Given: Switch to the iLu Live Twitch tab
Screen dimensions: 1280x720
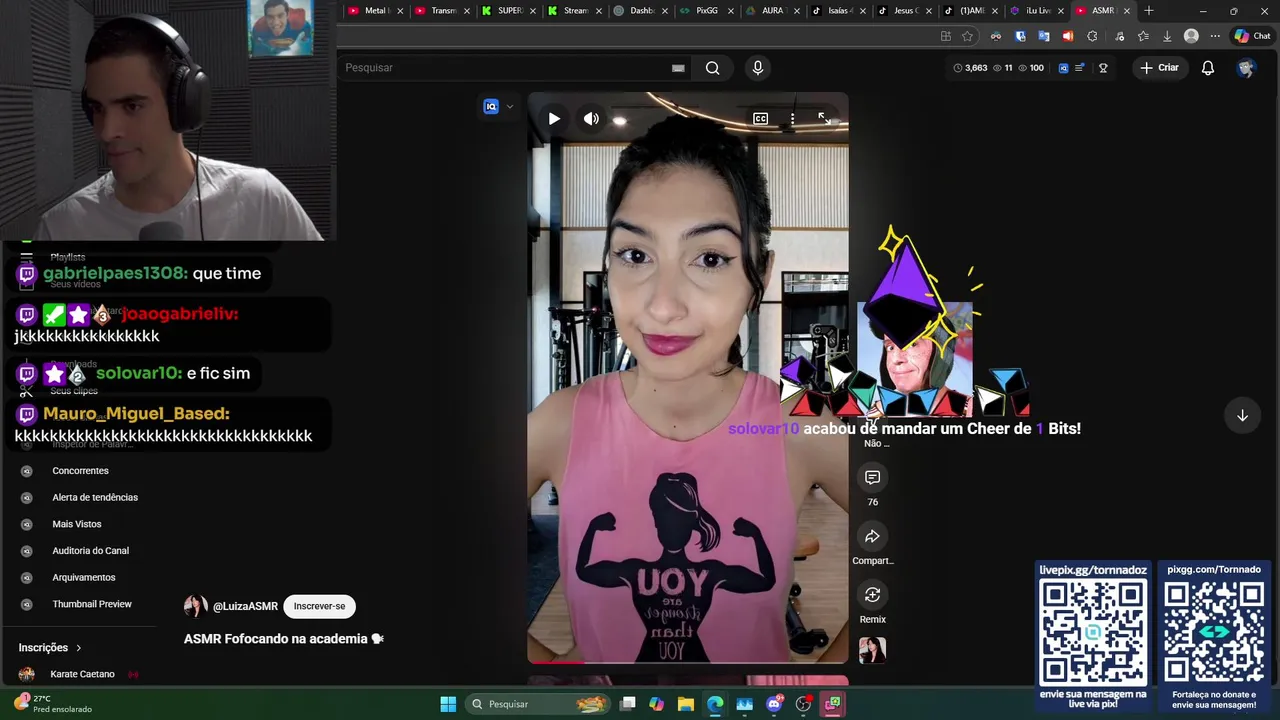Looking at the screenshot, I should pyautogui.click(x=1038, y=11).
